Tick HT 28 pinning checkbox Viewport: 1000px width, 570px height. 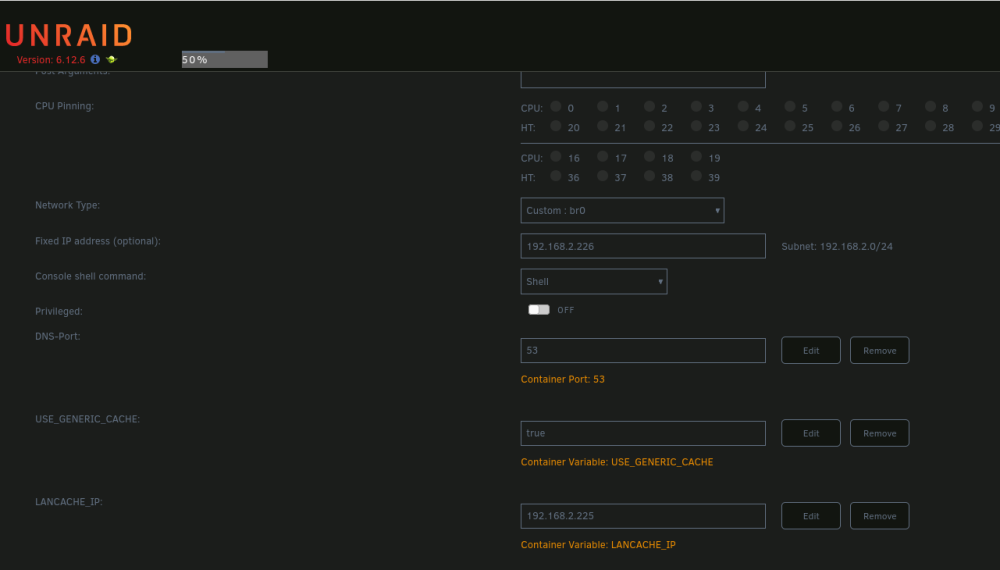[930, 126]
